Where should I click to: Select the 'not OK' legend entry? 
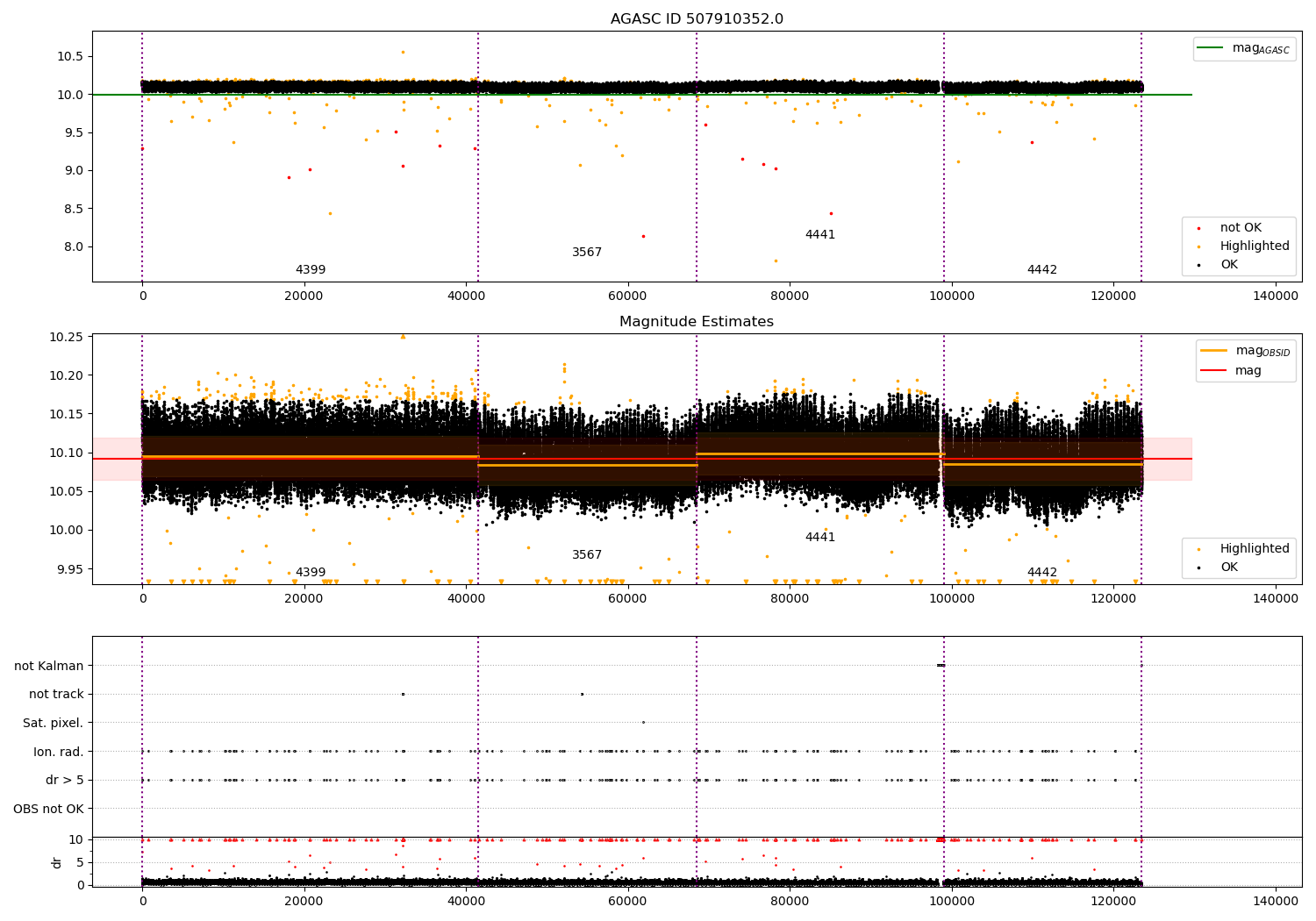(1241, 228)
